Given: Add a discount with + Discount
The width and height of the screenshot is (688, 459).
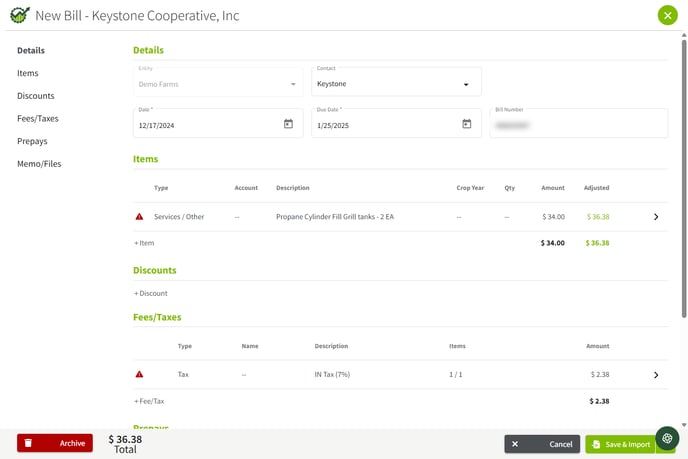Looking at the screenshot, I should click(150, 293).
